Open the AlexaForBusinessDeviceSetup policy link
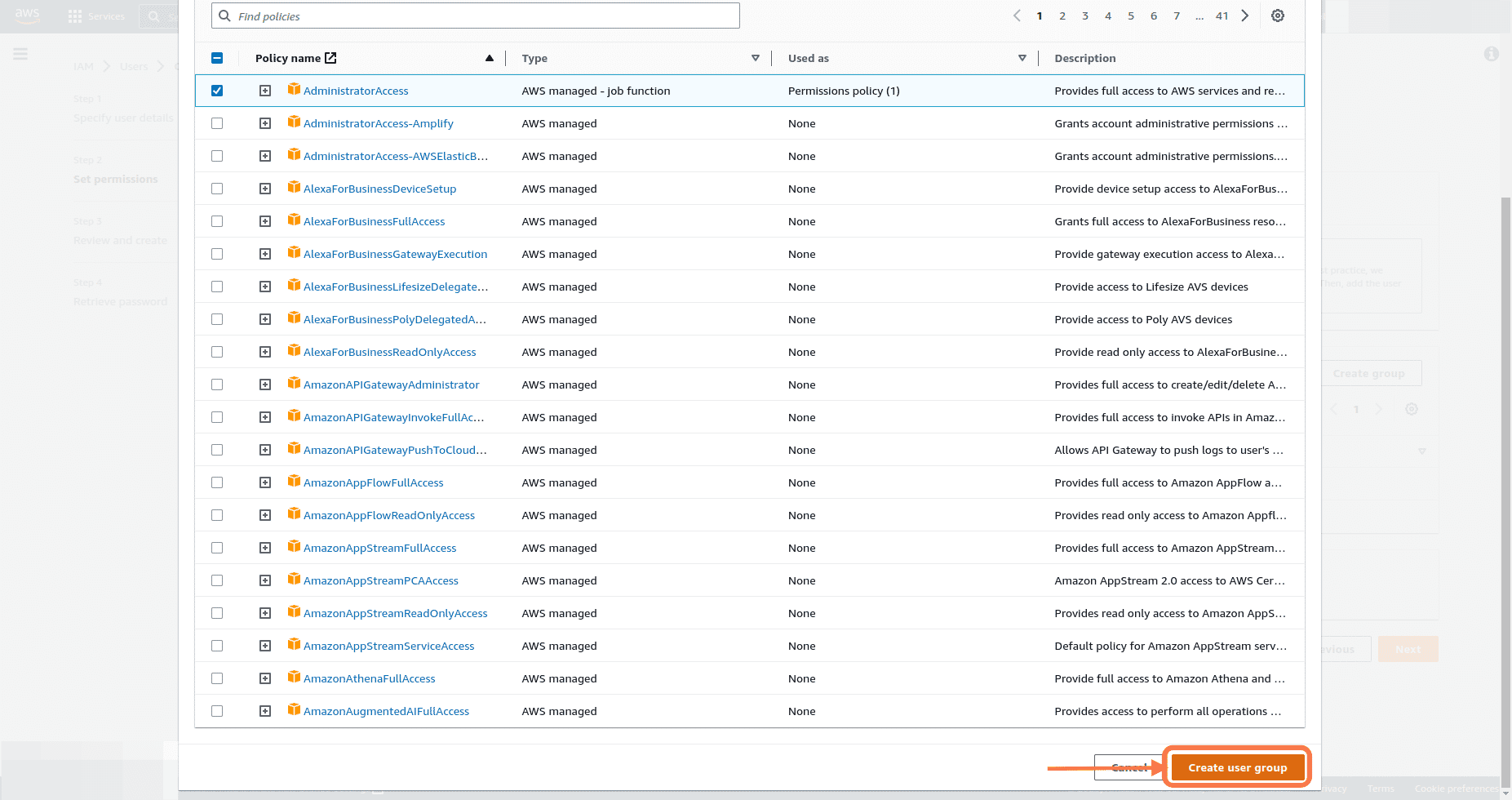1512x800 pixels. [379, 189]
